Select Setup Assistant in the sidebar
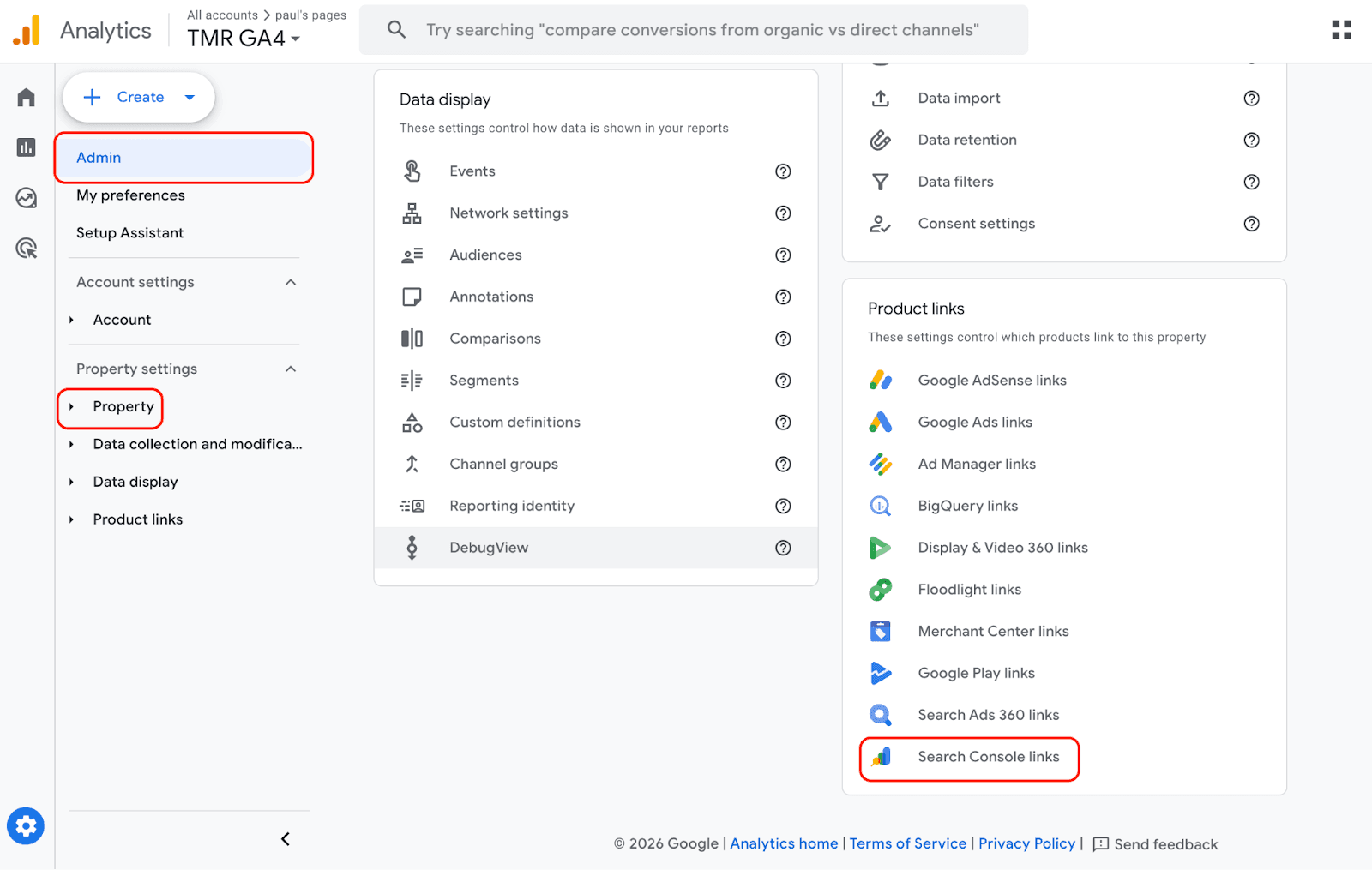 [129, 233]
